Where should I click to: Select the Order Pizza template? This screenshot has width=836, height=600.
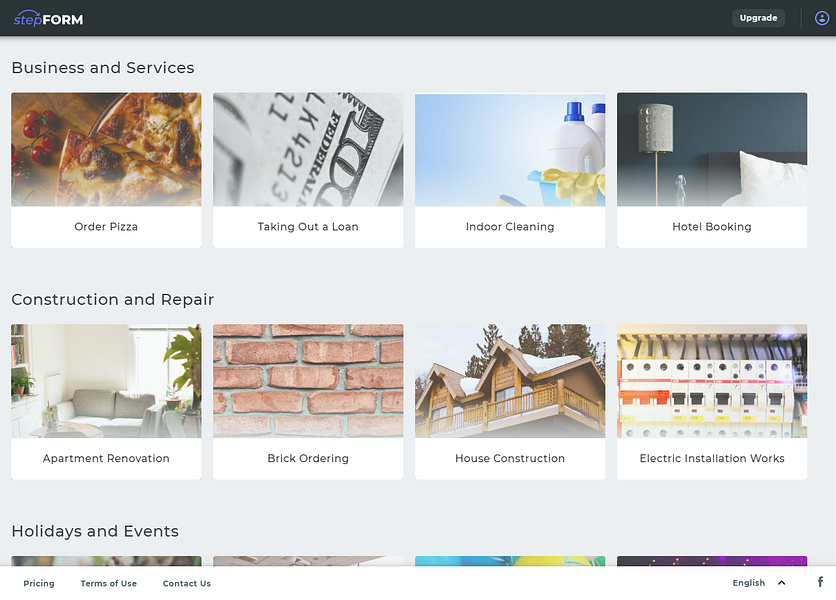coord(106,170)
